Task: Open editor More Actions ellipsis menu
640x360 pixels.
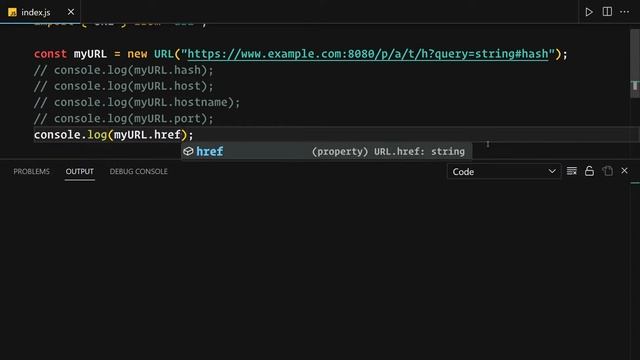Action: coord(624,12)
